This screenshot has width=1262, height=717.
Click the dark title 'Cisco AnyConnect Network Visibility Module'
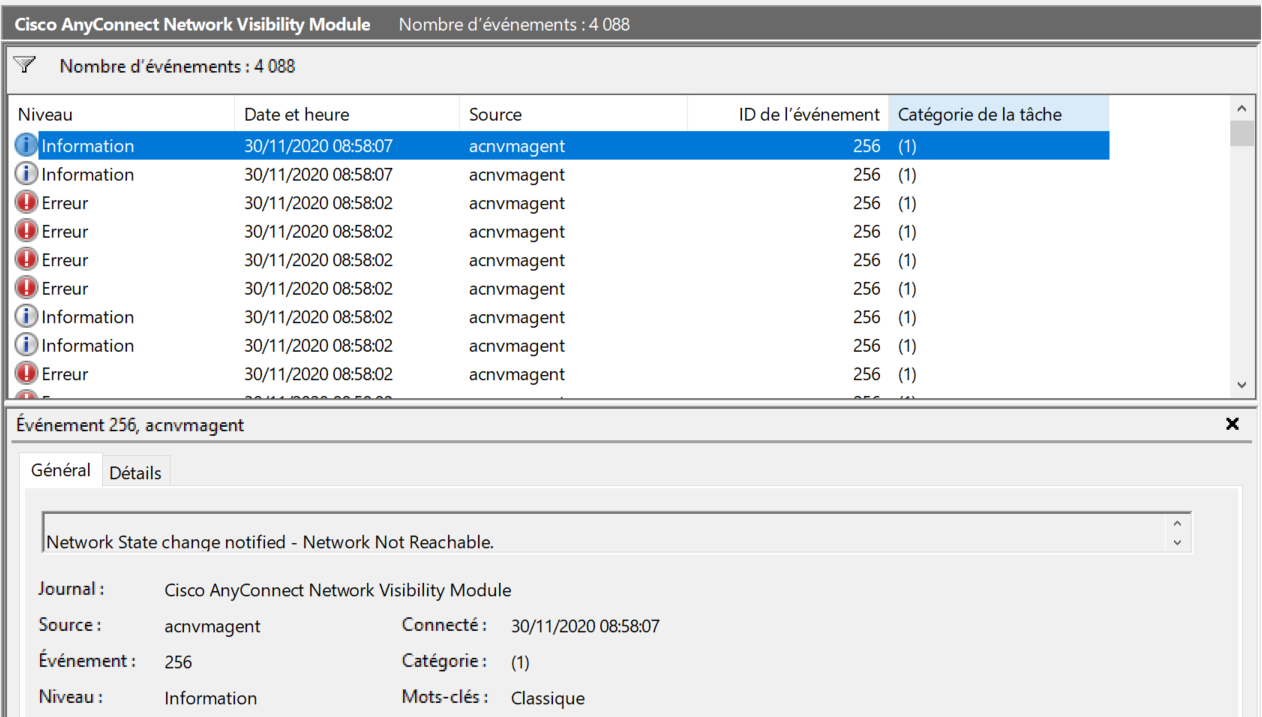(192, 24)
